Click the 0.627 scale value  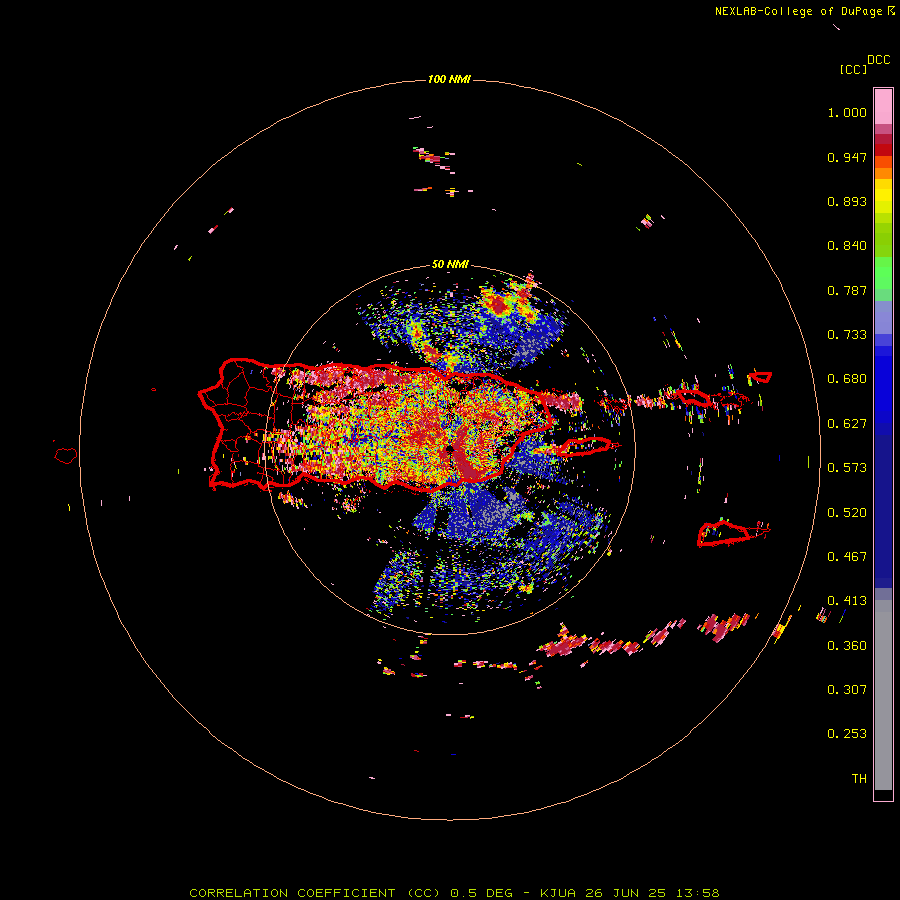coord(847,424)
